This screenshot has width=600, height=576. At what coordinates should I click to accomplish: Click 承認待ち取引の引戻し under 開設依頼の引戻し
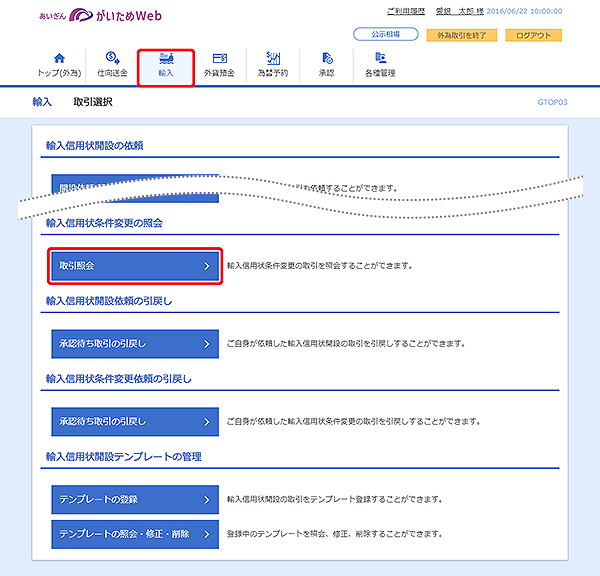pyautogui.click(x=135, y=344)
